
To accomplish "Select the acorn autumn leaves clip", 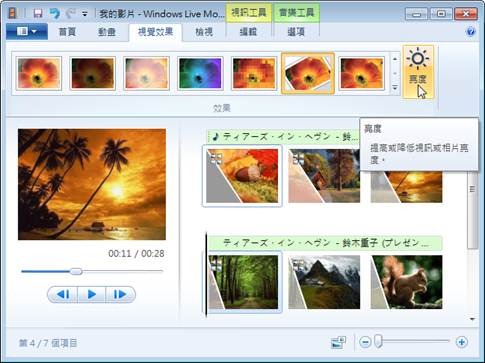I will 242,176.
